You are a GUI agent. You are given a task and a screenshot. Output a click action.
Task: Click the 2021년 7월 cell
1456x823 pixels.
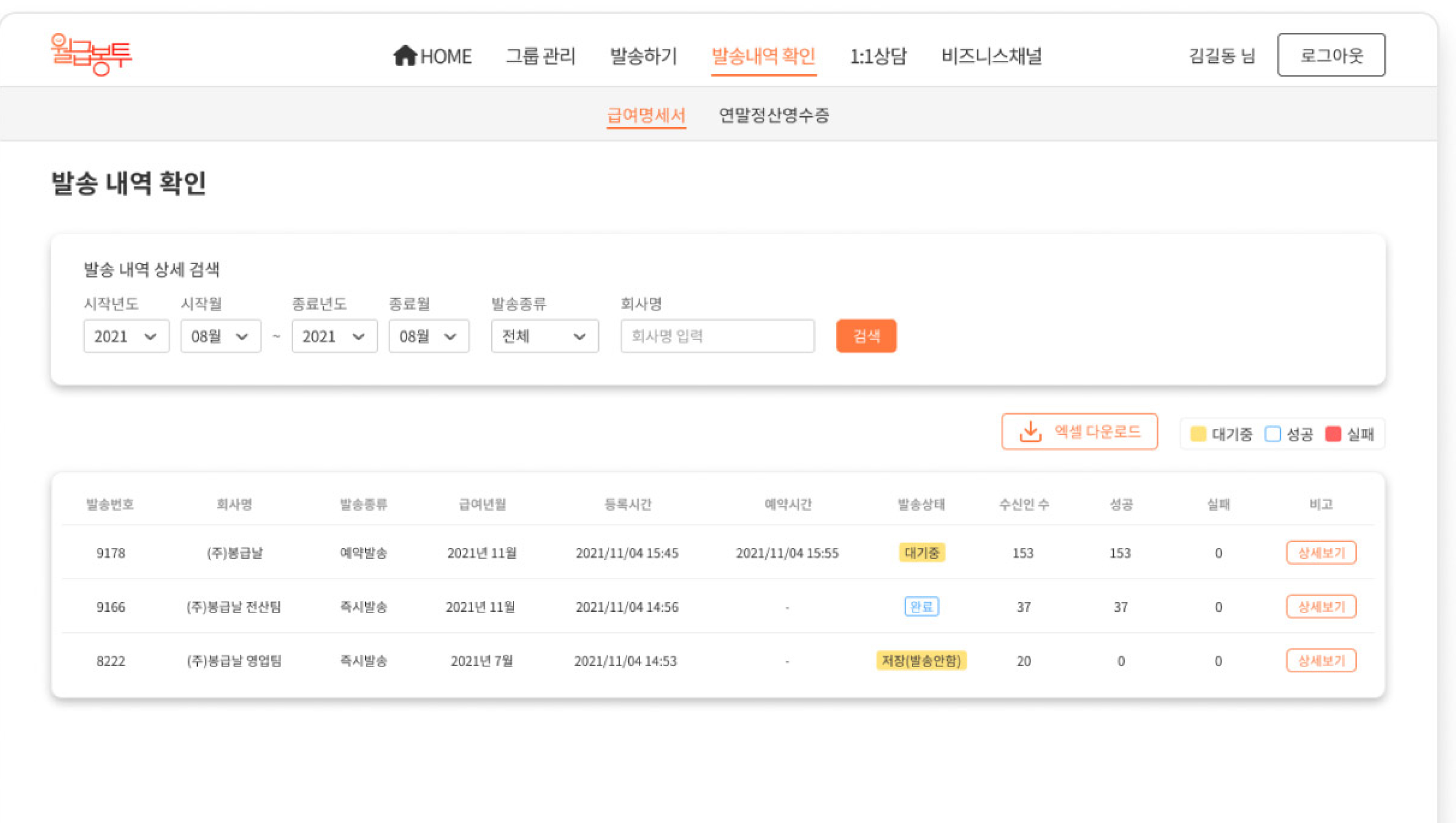pos(482,661)
